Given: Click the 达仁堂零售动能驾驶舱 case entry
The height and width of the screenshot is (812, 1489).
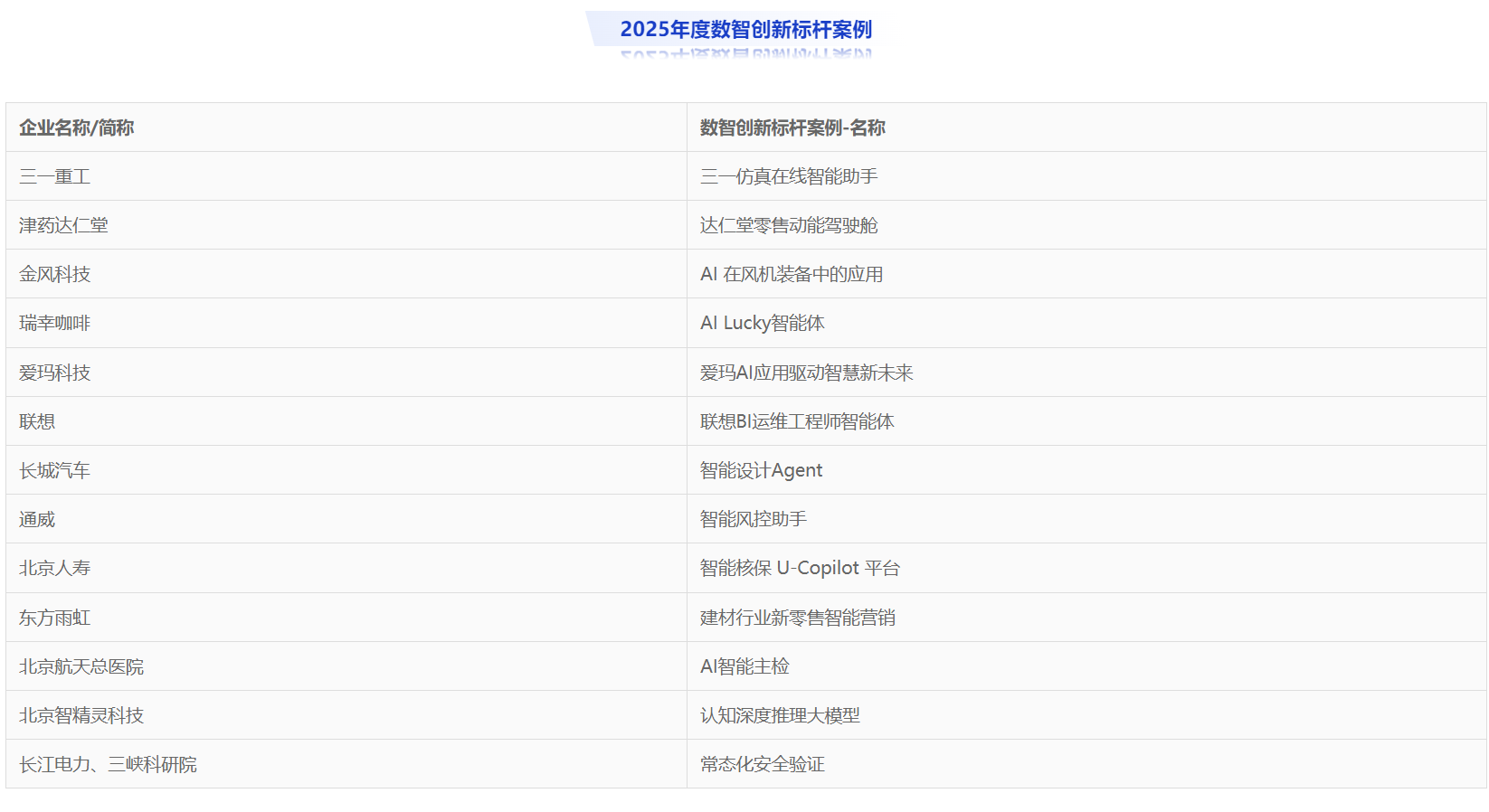Looking at the screenshot, I should point(789,226).
